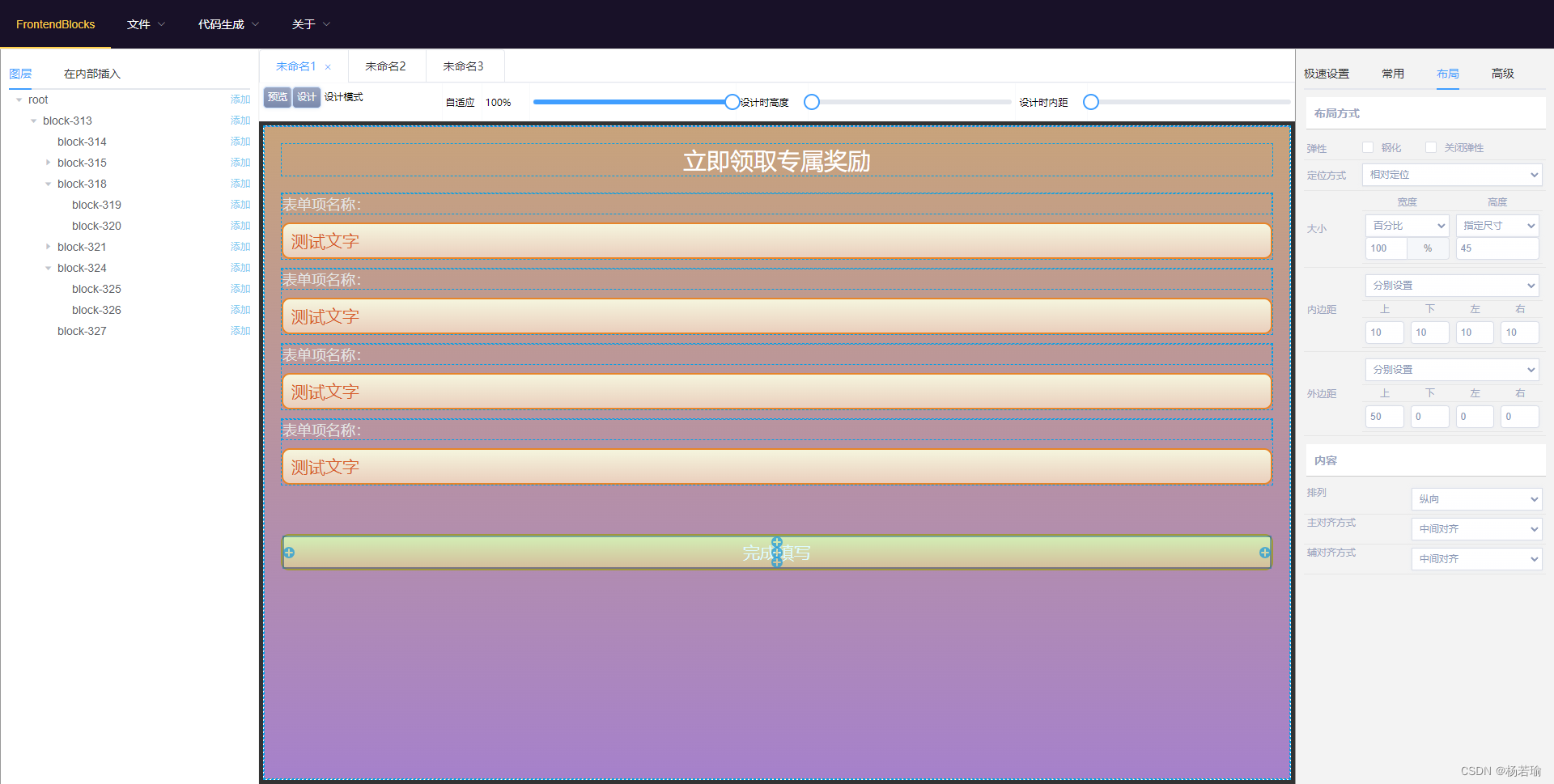Image resolution: width=1554 pixels, height=784 pixels.
Task: Collapse the block-324 node
Action: pyautogui.click(x=48, y=268)
